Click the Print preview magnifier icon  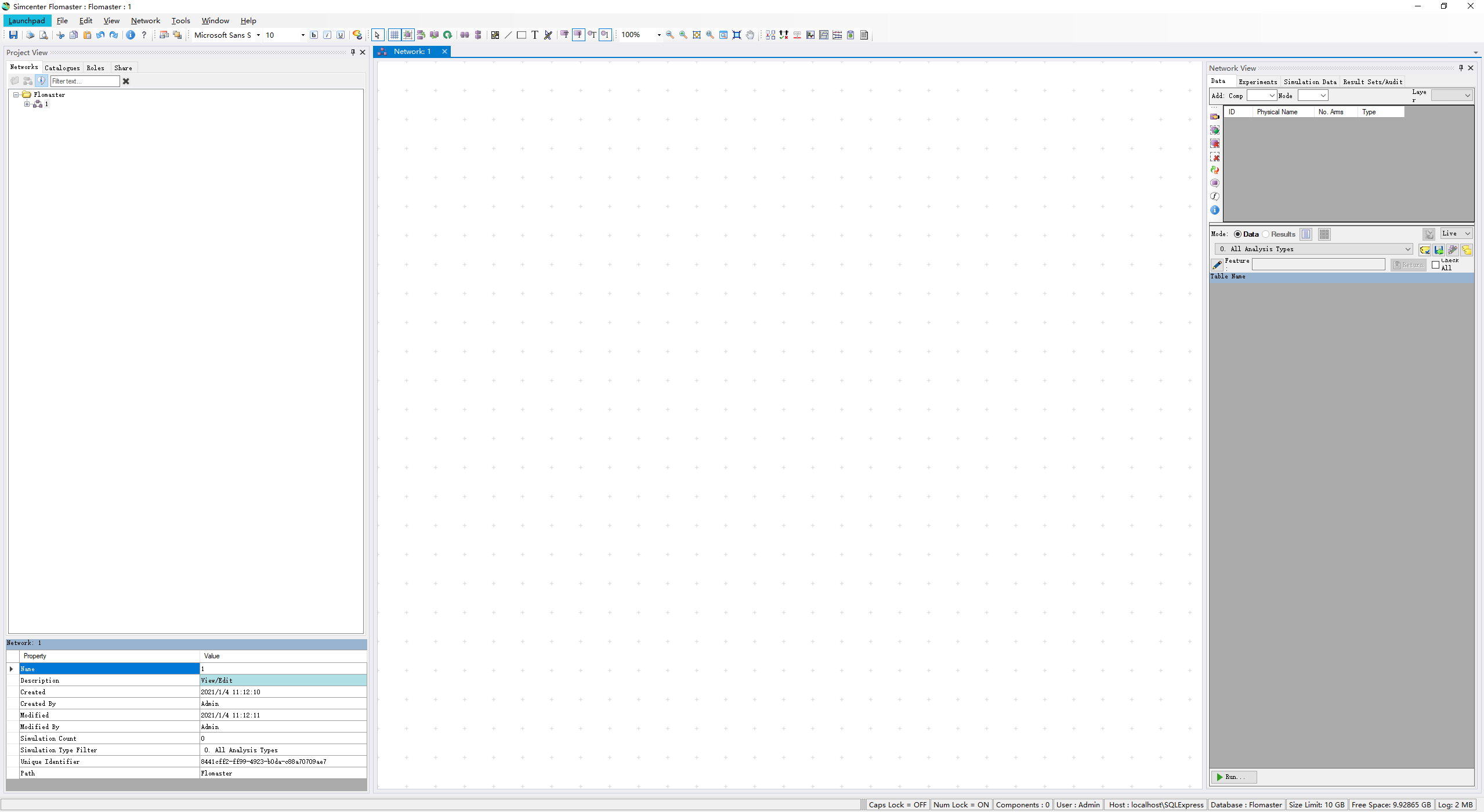pyautogui.click(x=44, y=35)
